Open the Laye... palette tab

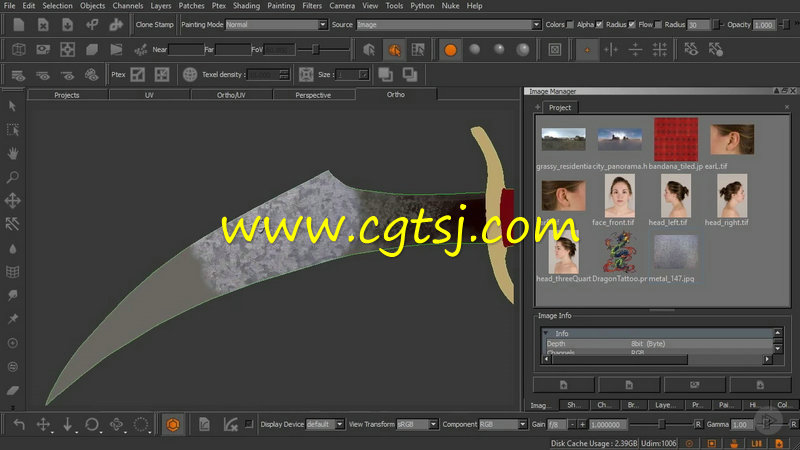(665, 405)
